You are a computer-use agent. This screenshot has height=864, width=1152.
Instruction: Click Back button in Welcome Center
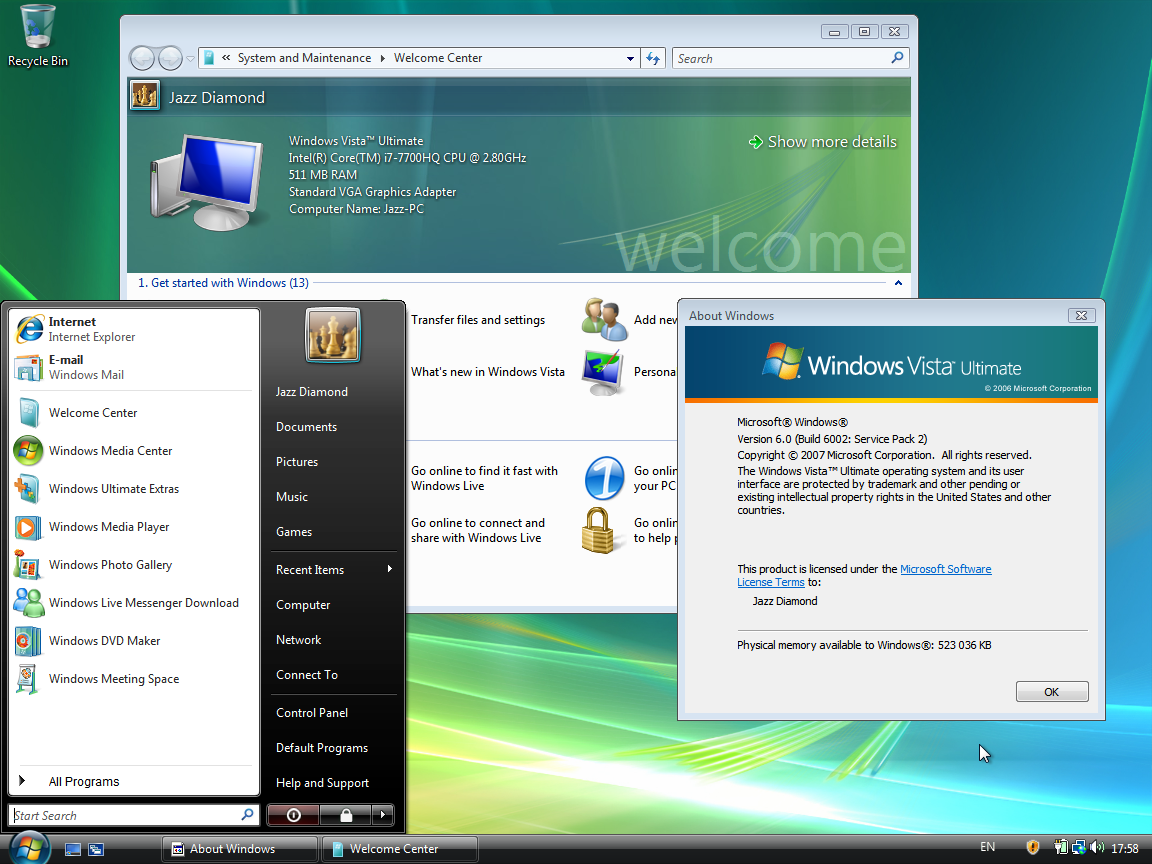142,58
